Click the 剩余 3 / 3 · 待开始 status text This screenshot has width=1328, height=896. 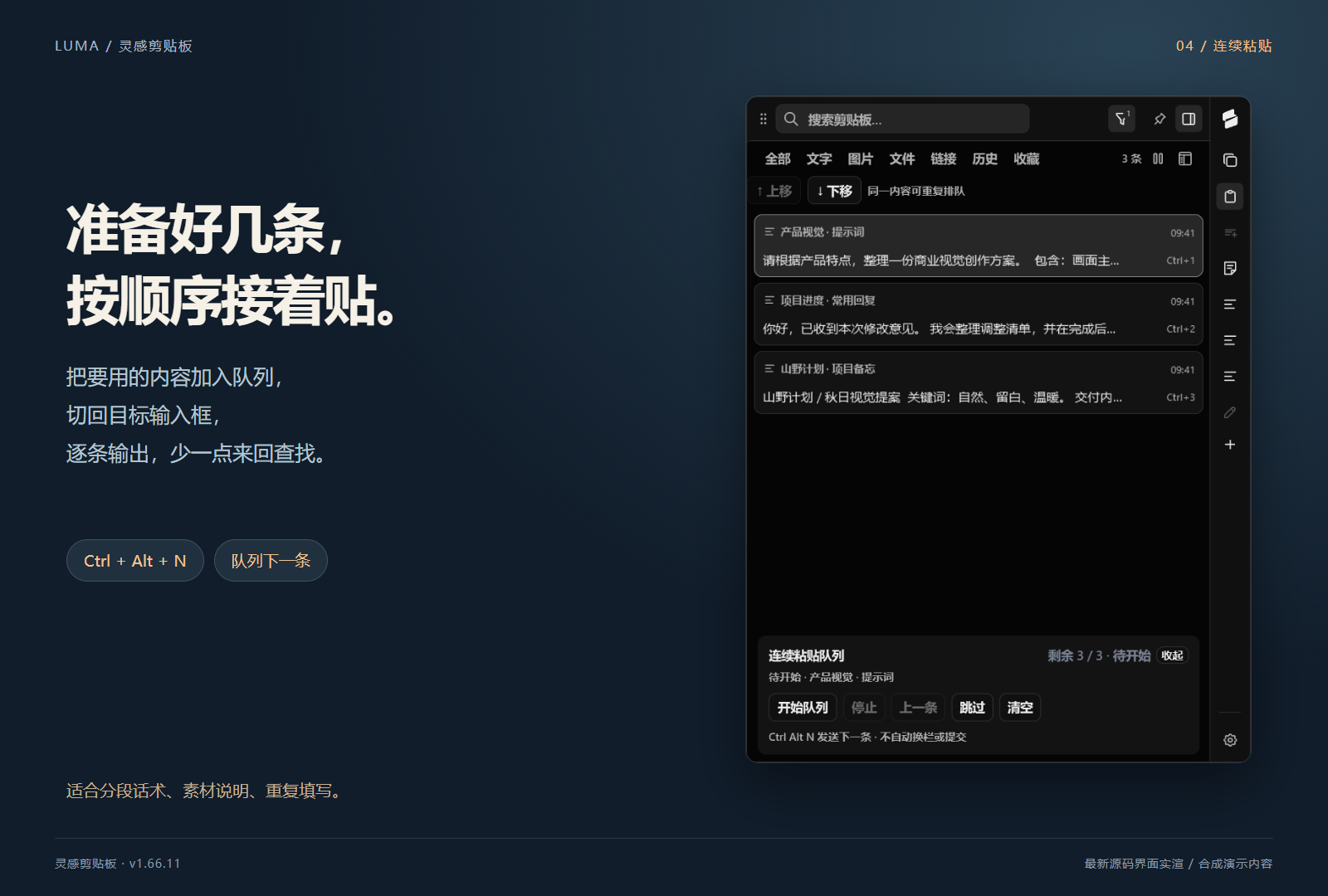tap(1099, 655)
